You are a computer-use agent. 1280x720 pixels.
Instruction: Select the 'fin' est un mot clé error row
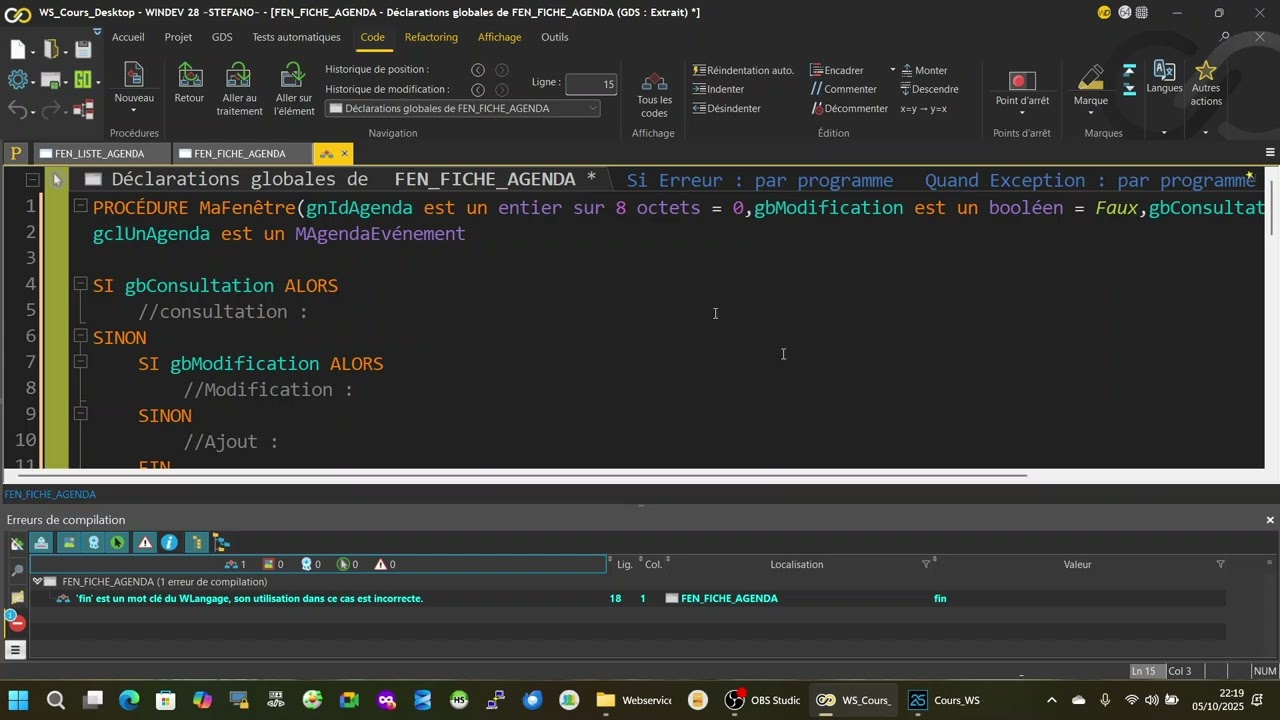point(628,598)
